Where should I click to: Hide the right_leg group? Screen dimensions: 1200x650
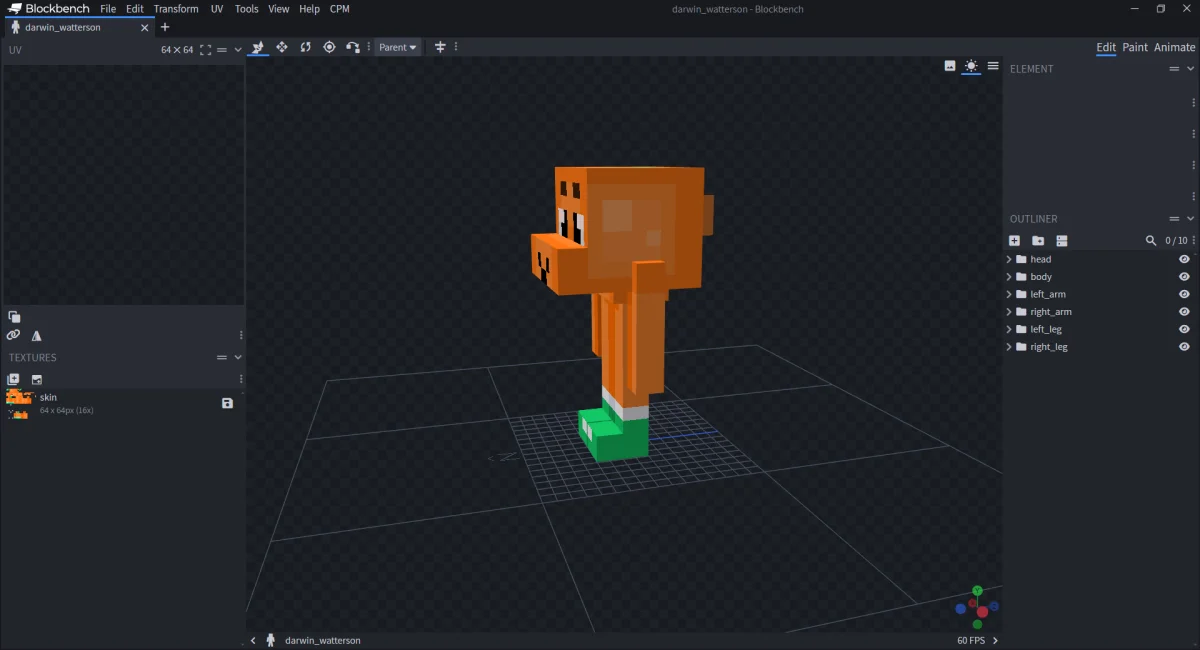[1184, 347]
